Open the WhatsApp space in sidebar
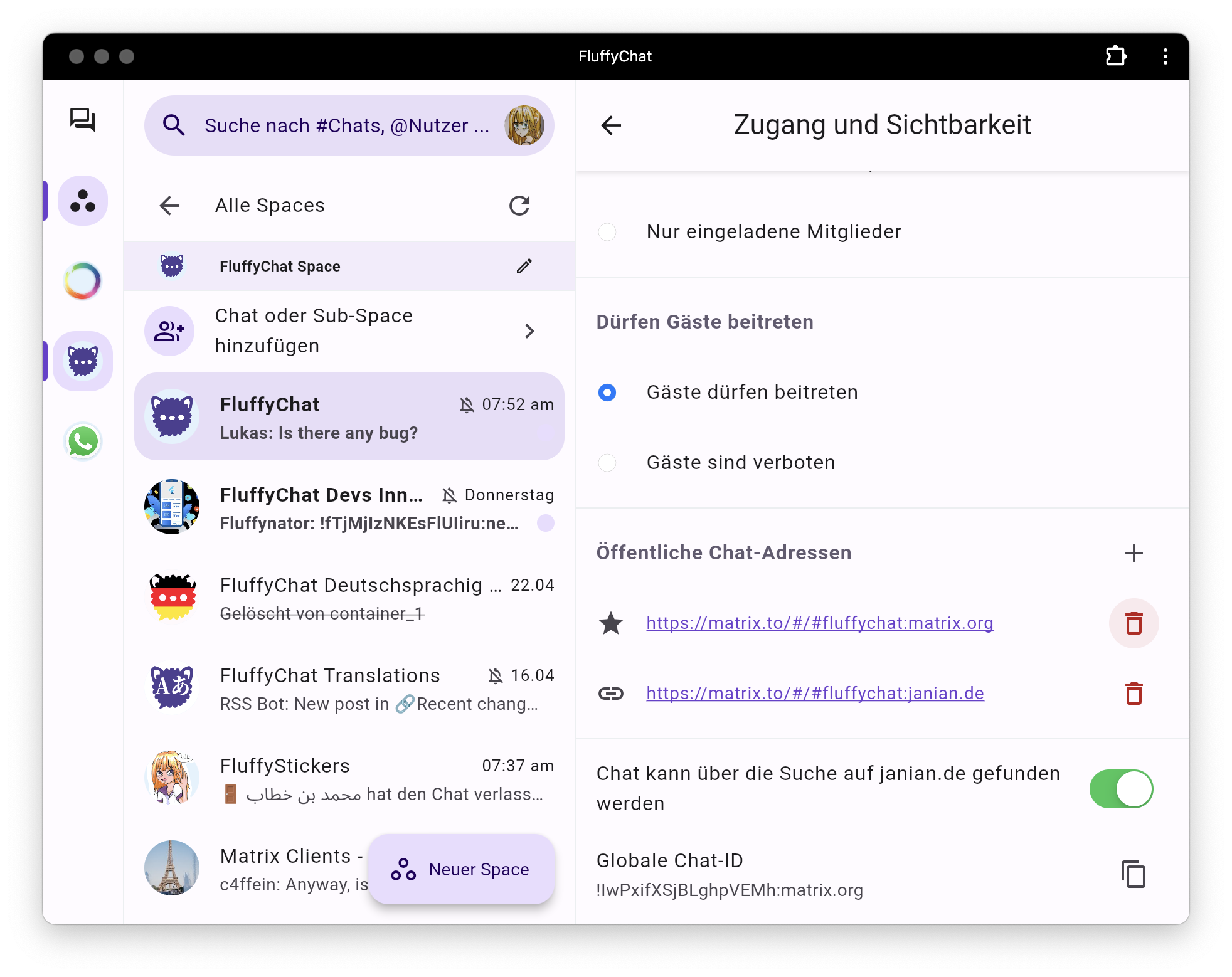Image resolution: width=1232 pixels, height=977 pixels. [x=83, y=441]
